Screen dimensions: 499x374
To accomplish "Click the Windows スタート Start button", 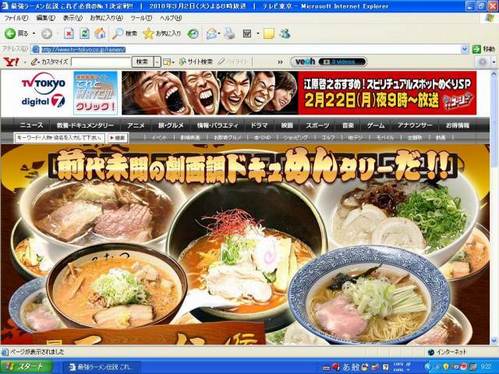I will [x=26, y=367].
